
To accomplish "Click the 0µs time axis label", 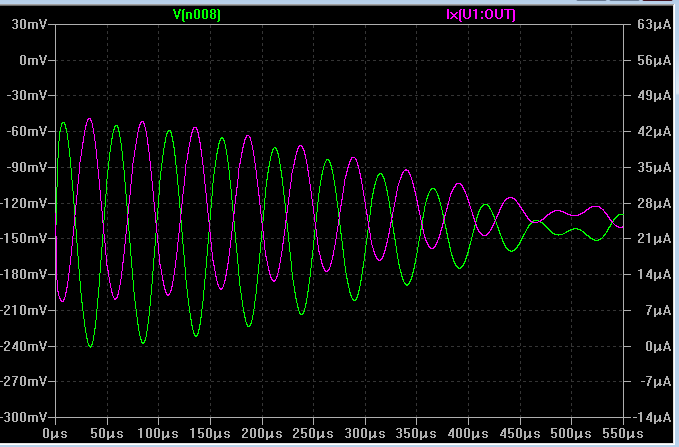I will [x=55, y=433].
